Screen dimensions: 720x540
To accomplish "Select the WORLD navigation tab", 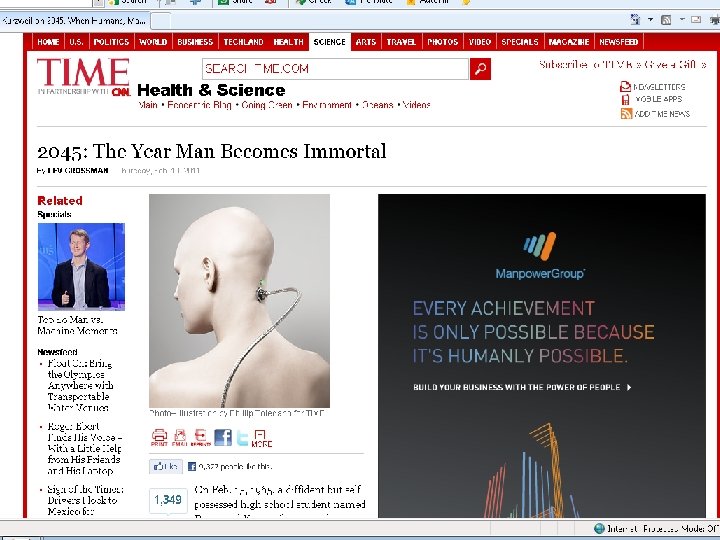I will [x=153, y=42].
